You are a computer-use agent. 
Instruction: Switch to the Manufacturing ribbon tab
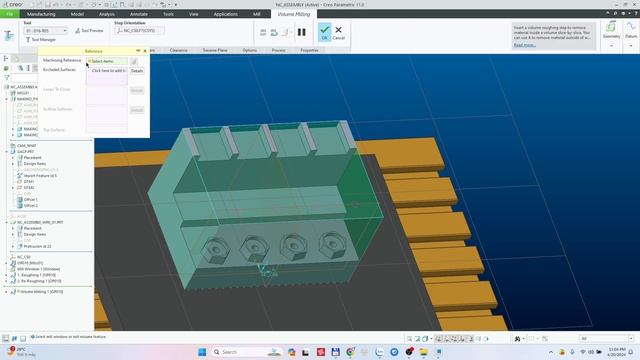41,14
